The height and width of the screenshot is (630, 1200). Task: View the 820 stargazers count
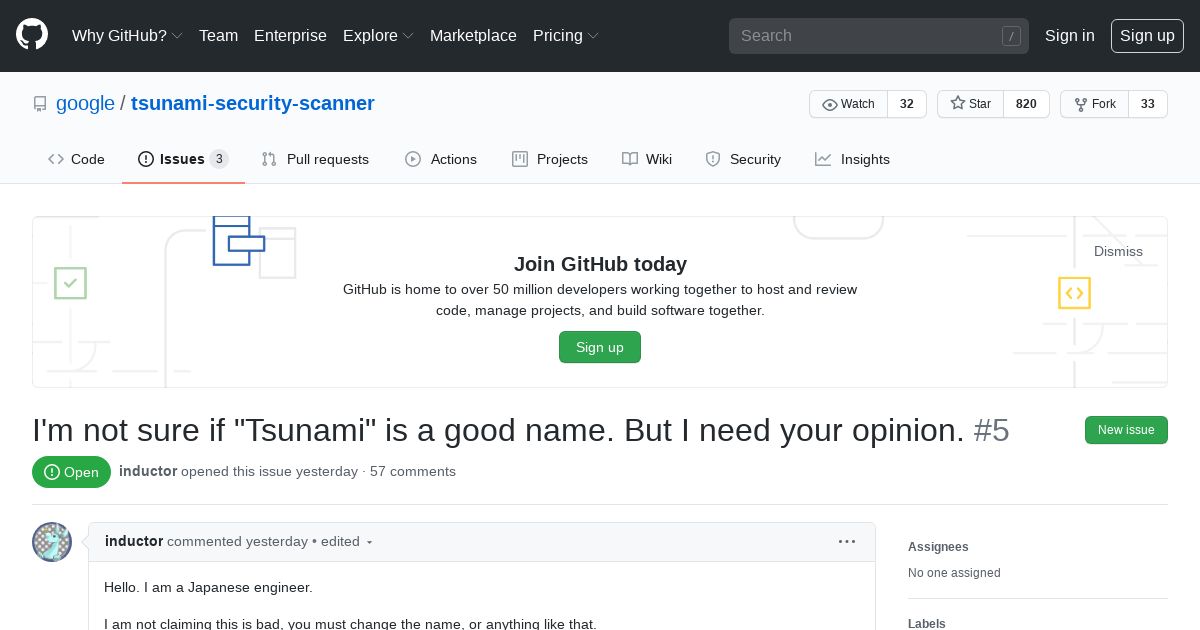click(1026, 104)
